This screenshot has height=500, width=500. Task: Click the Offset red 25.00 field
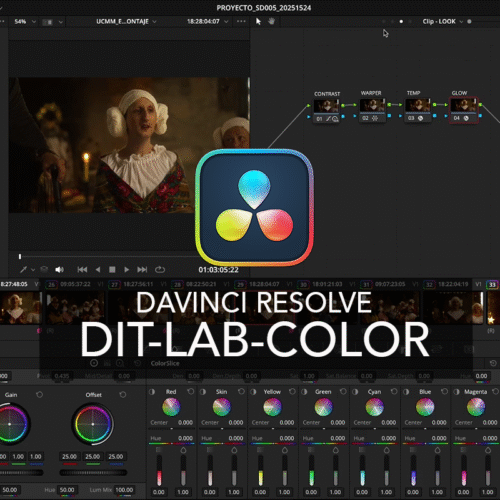click(x=69, y=456)
